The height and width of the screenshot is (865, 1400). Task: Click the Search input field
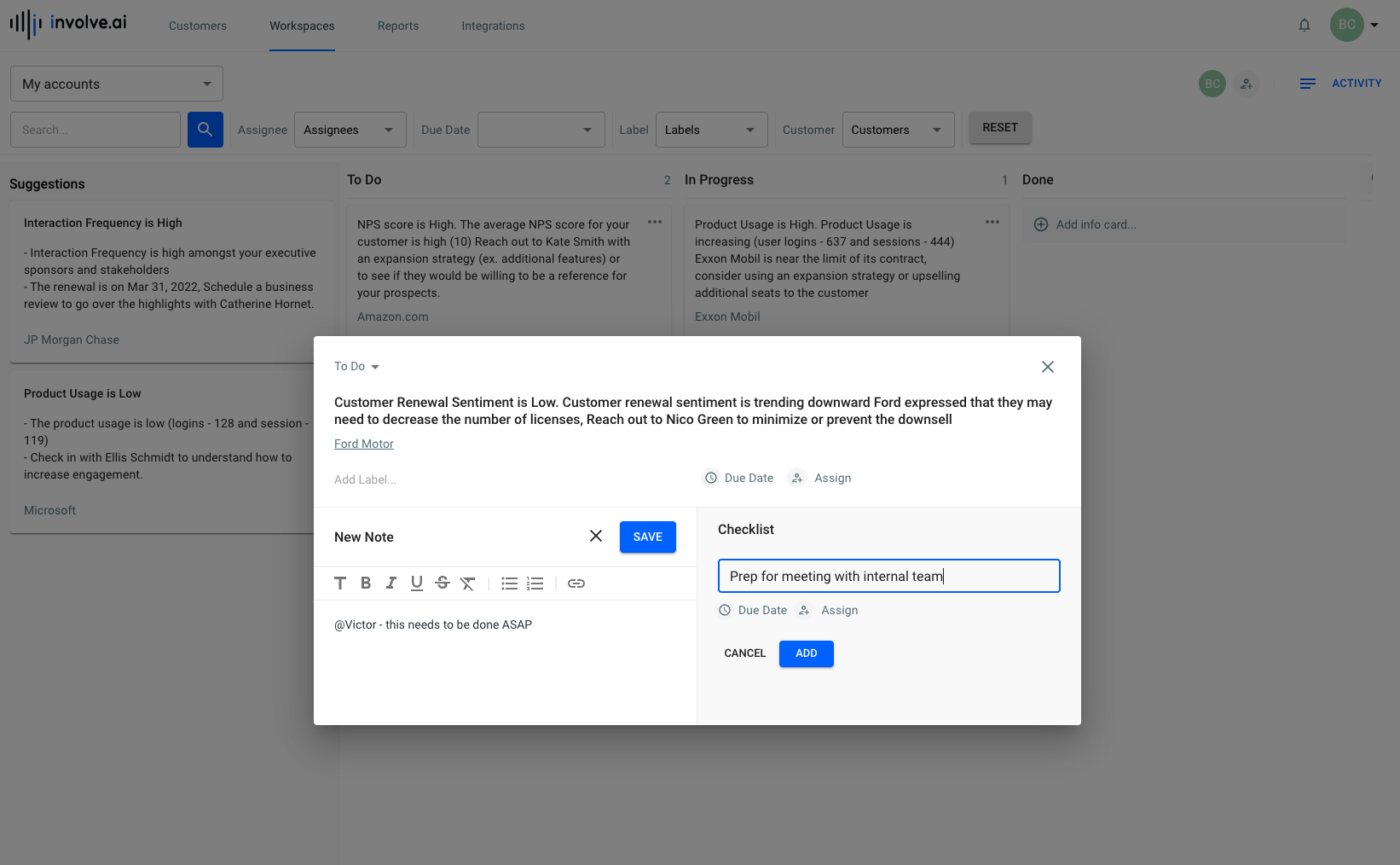[95, 130]
